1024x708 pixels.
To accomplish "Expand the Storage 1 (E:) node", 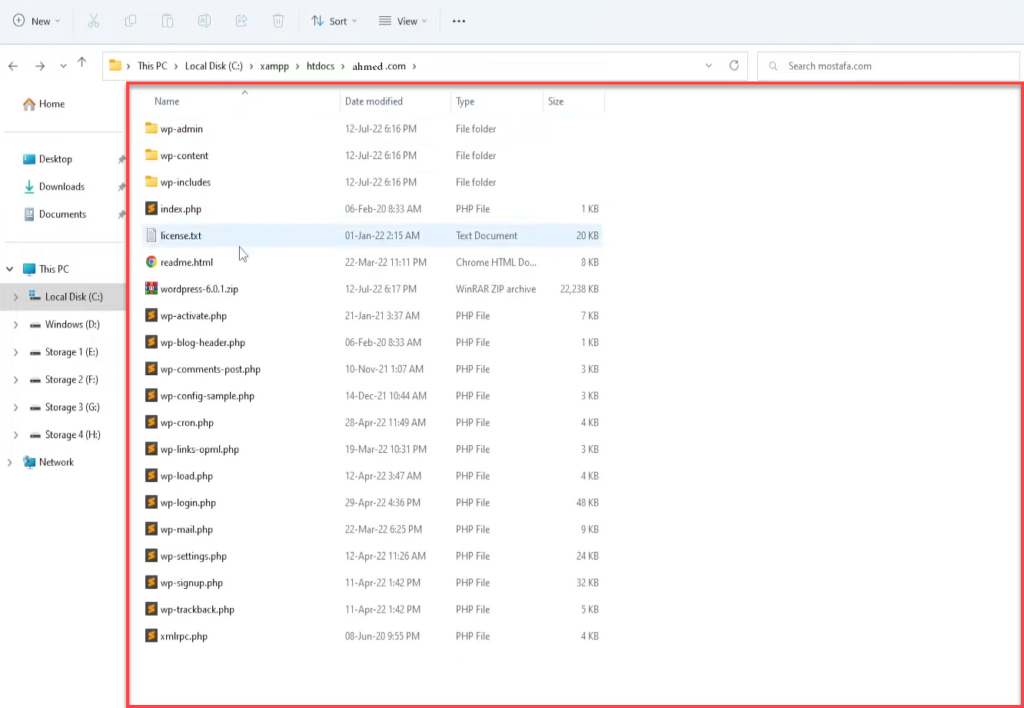I will coord(16,352).
